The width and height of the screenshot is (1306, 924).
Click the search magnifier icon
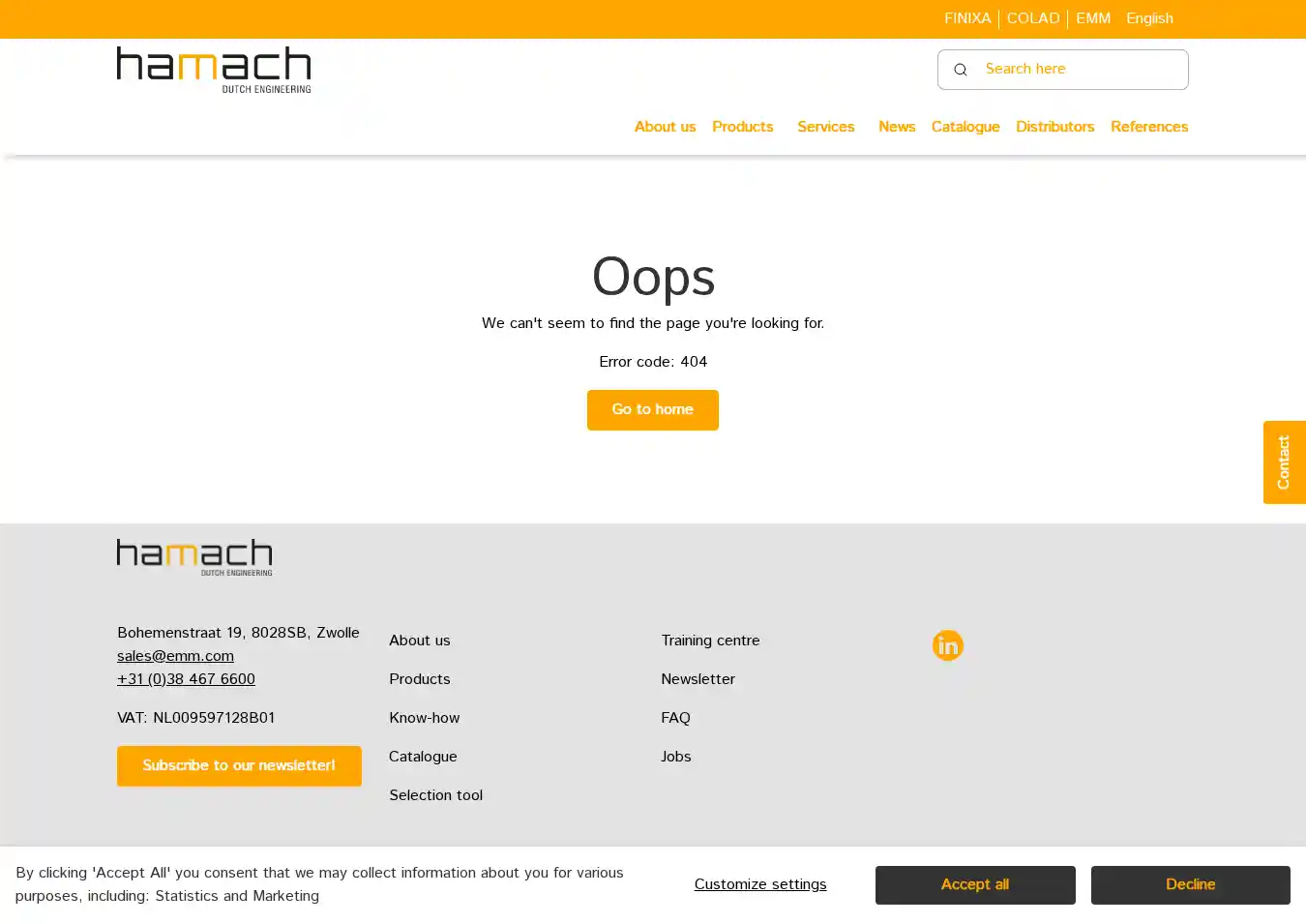pyautogui.click(x=961, y=70)
